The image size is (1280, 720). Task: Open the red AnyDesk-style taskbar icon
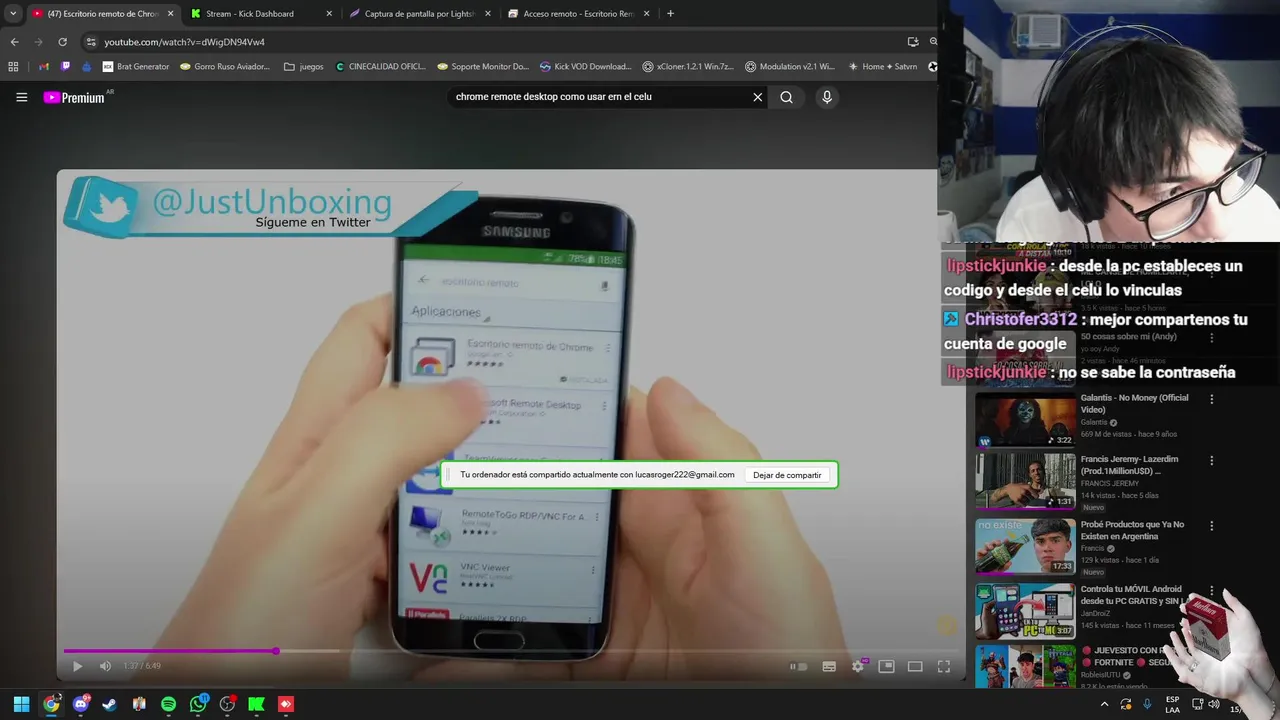pyautogui.click(x=286, y=704)
